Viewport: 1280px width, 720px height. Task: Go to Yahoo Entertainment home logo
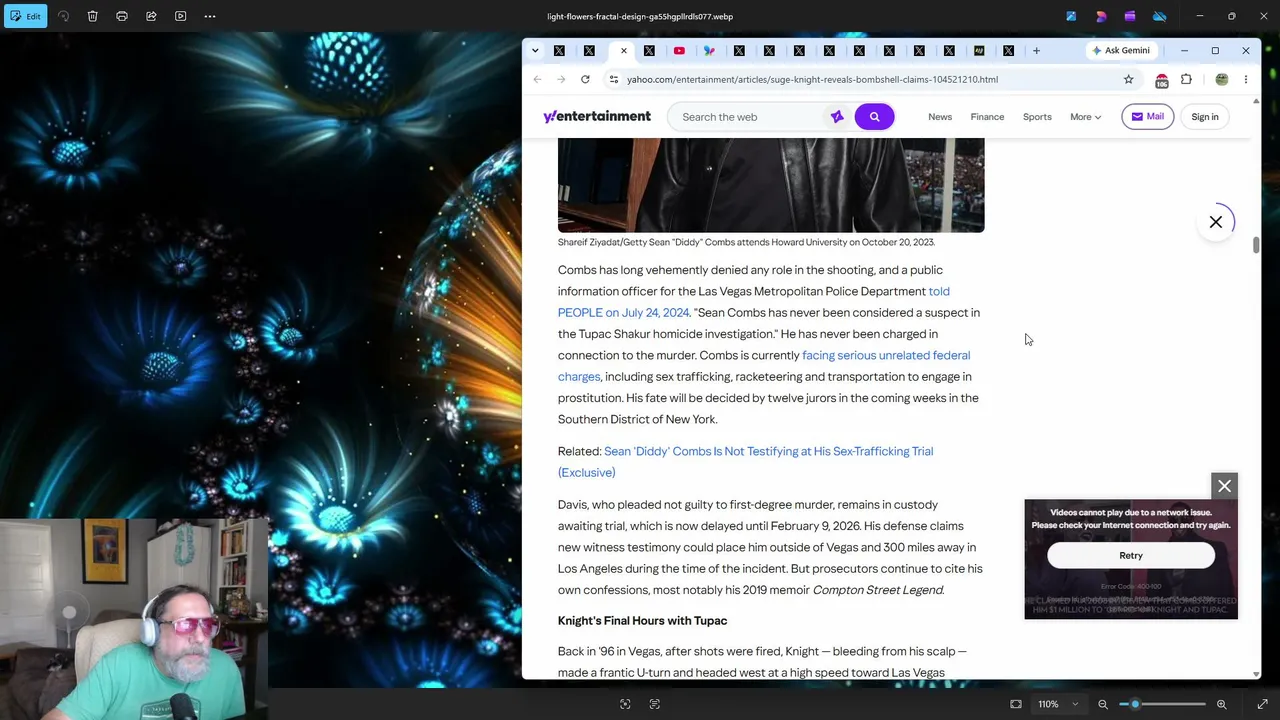click(597, 117)
